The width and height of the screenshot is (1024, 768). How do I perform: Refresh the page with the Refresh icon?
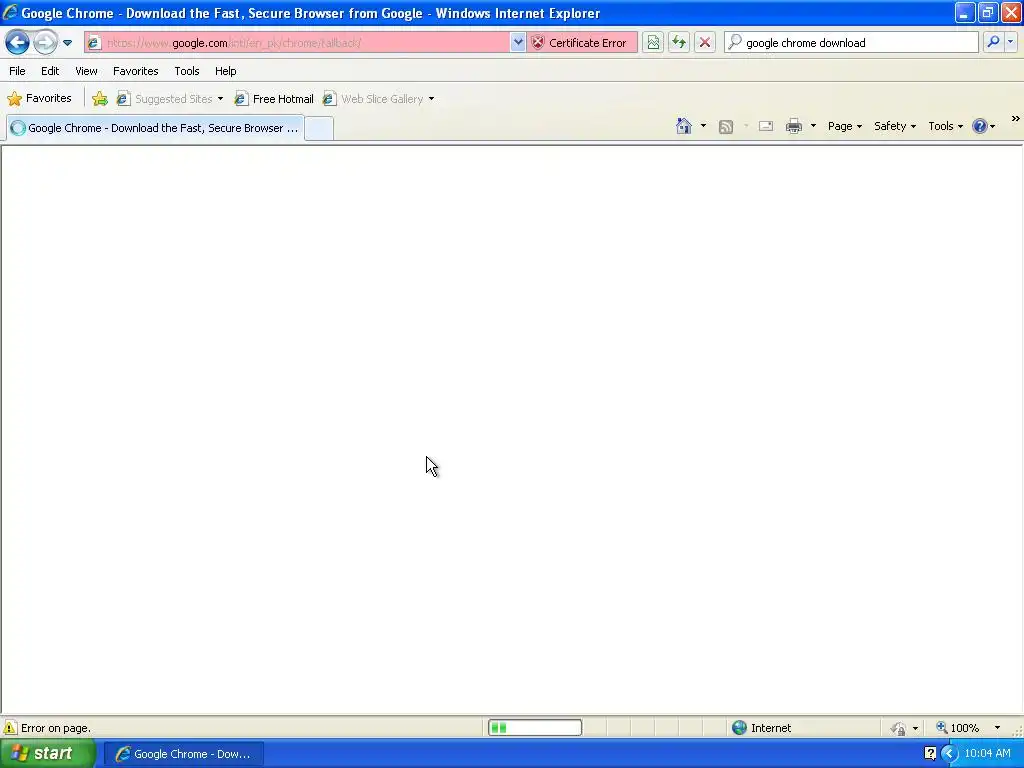click(679, 43)
